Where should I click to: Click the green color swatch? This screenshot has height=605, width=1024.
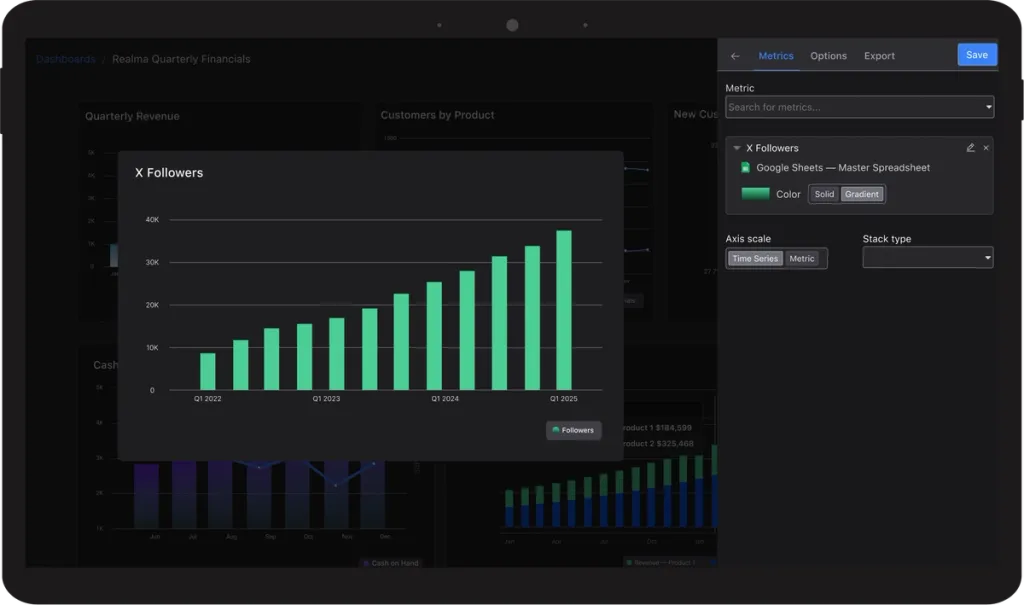point(755,193)
